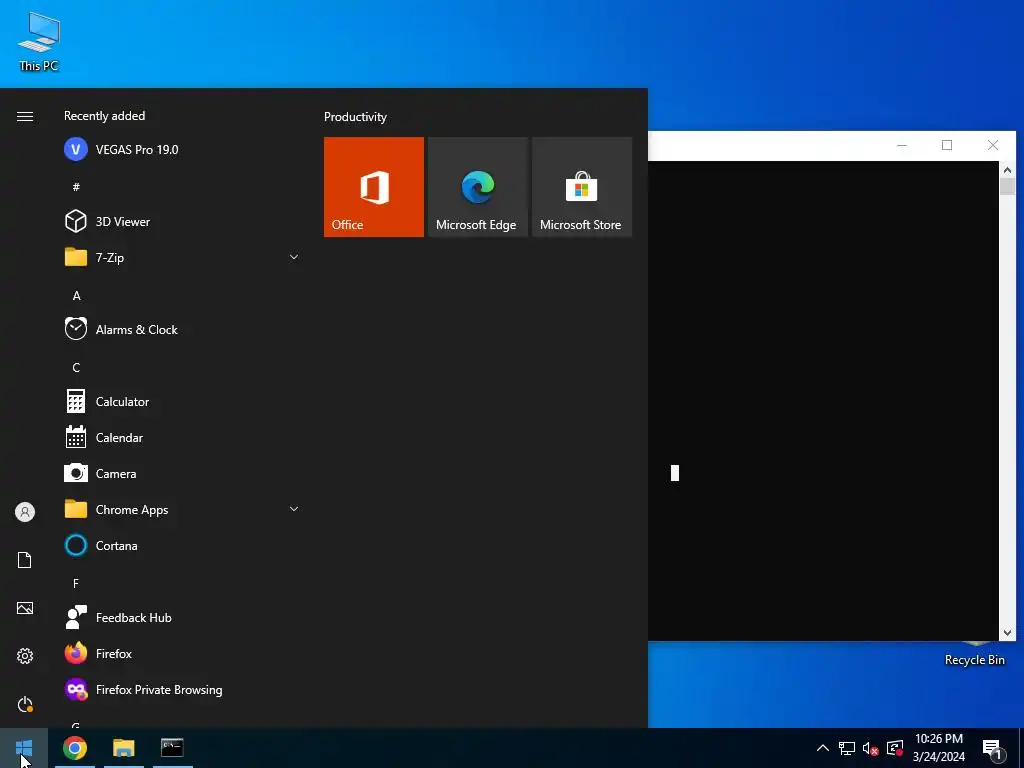Image resolution: width=1024 pixels, height=768 pixels.
Task: Click the letter A group header
Action: click(x=76, y=296)
